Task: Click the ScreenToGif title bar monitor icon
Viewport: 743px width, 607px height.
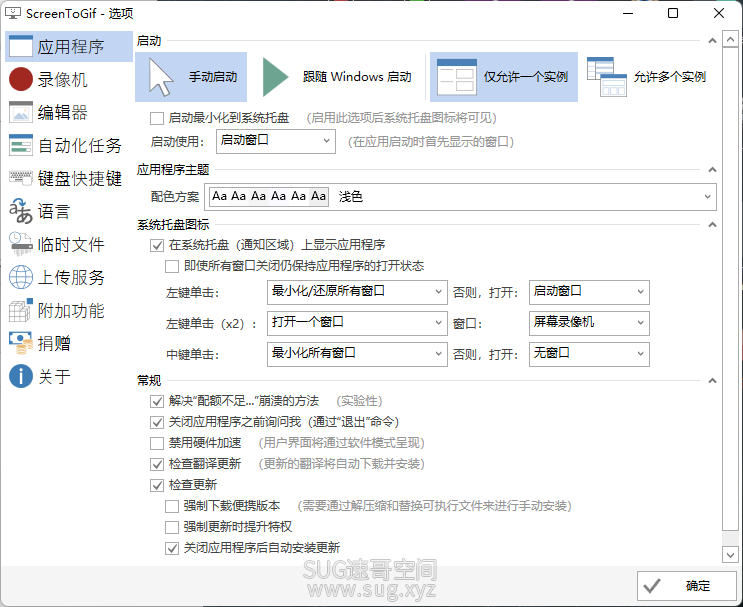Action: [13, 13]
